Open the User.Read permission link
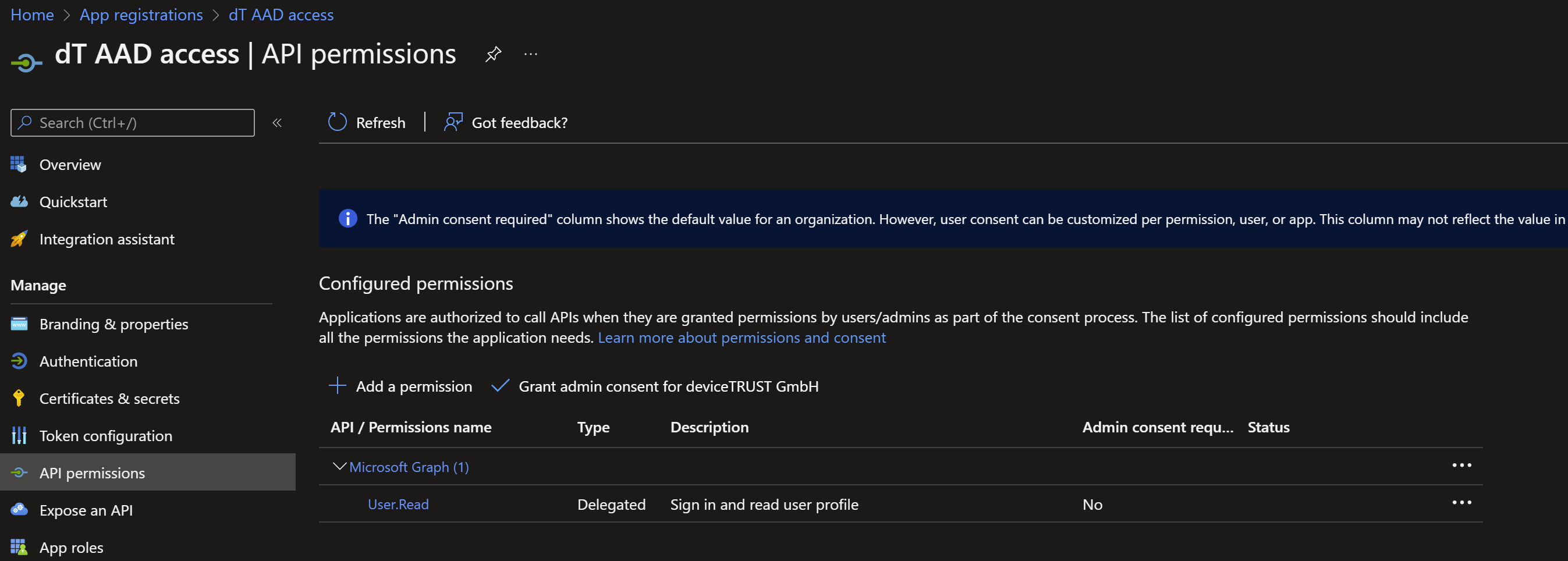Viewport: 1568px width, 561px height. [x=398, y=504]
